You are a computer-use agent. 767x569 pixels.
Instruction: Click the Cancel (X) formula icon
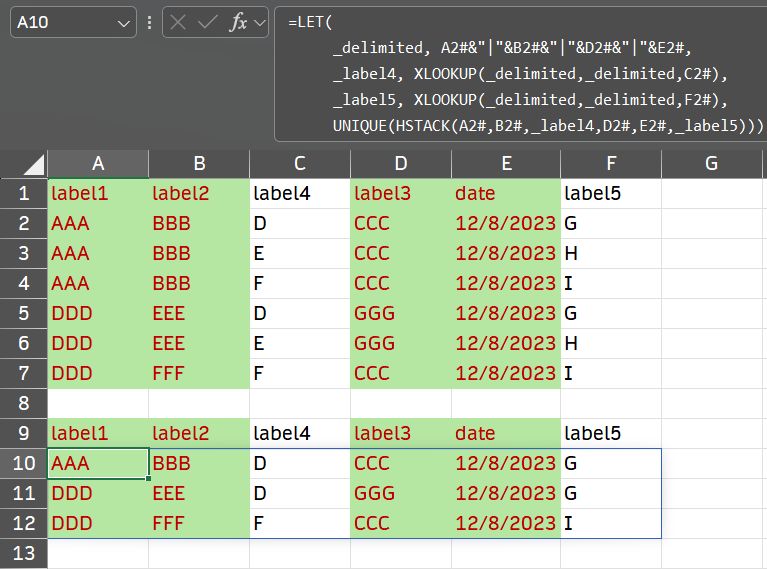pyautogui.click(x=178, y=22)
